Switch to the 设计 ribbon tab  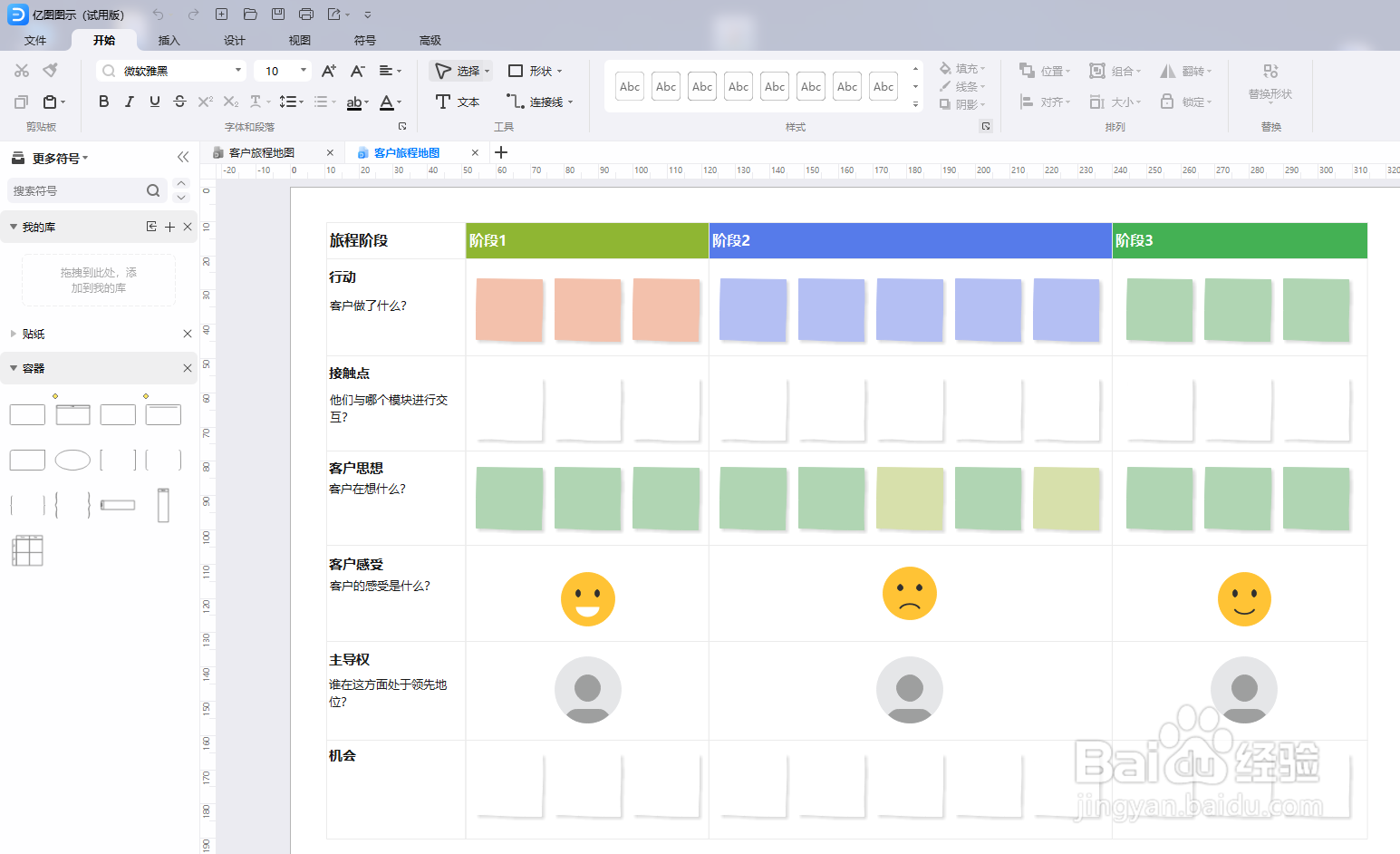(x=235, y=40)
